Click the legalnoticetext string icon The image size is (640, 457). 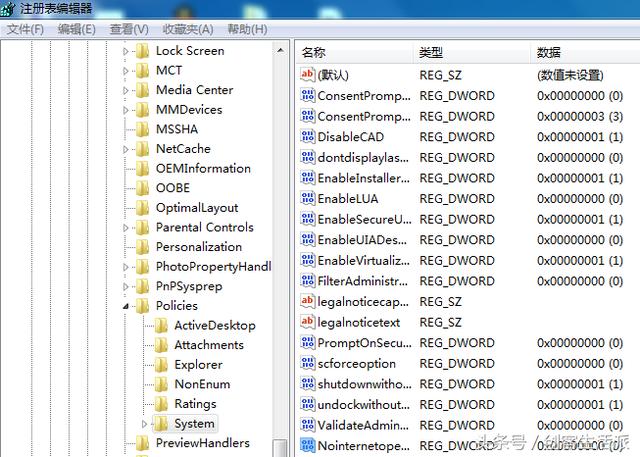pyautogui.click(x=307, y=322)
